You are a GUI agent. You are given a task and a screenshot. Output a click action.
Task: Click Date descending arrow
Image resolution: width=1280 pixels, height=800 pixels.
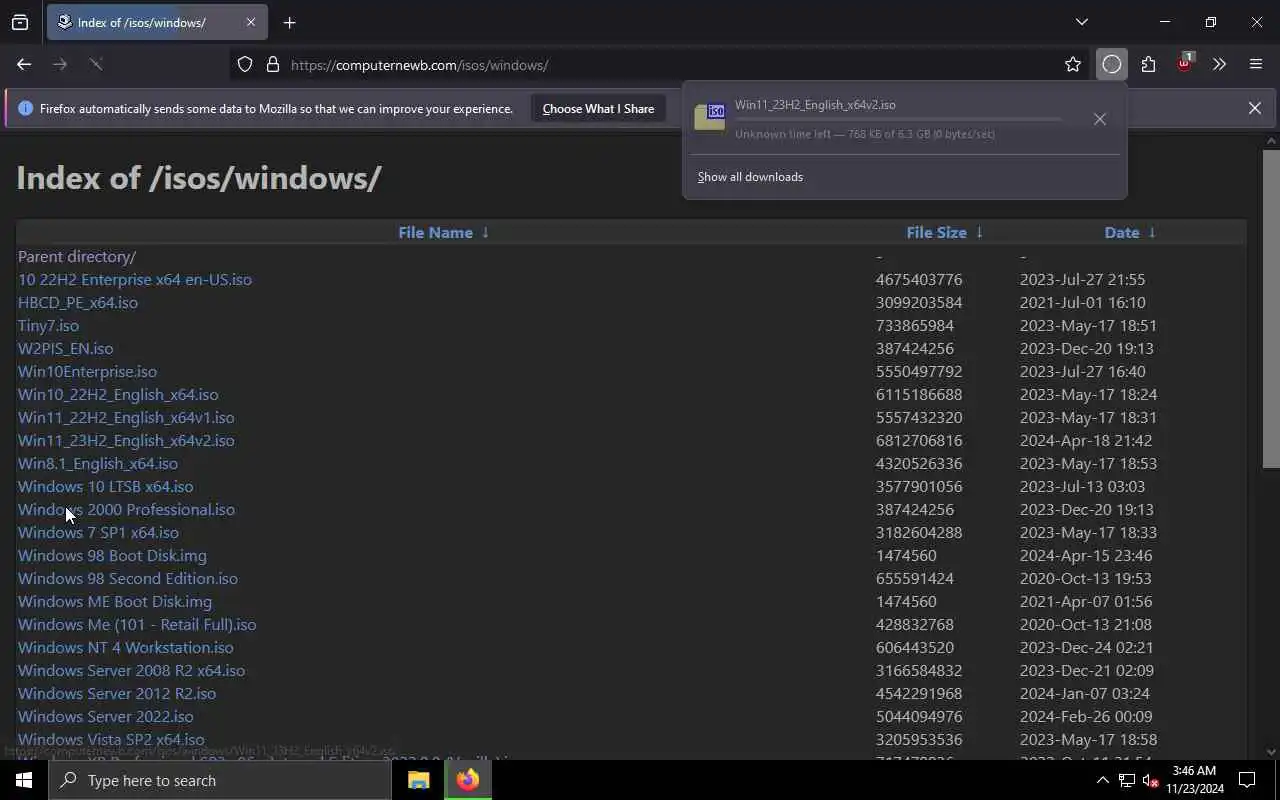1152,232
